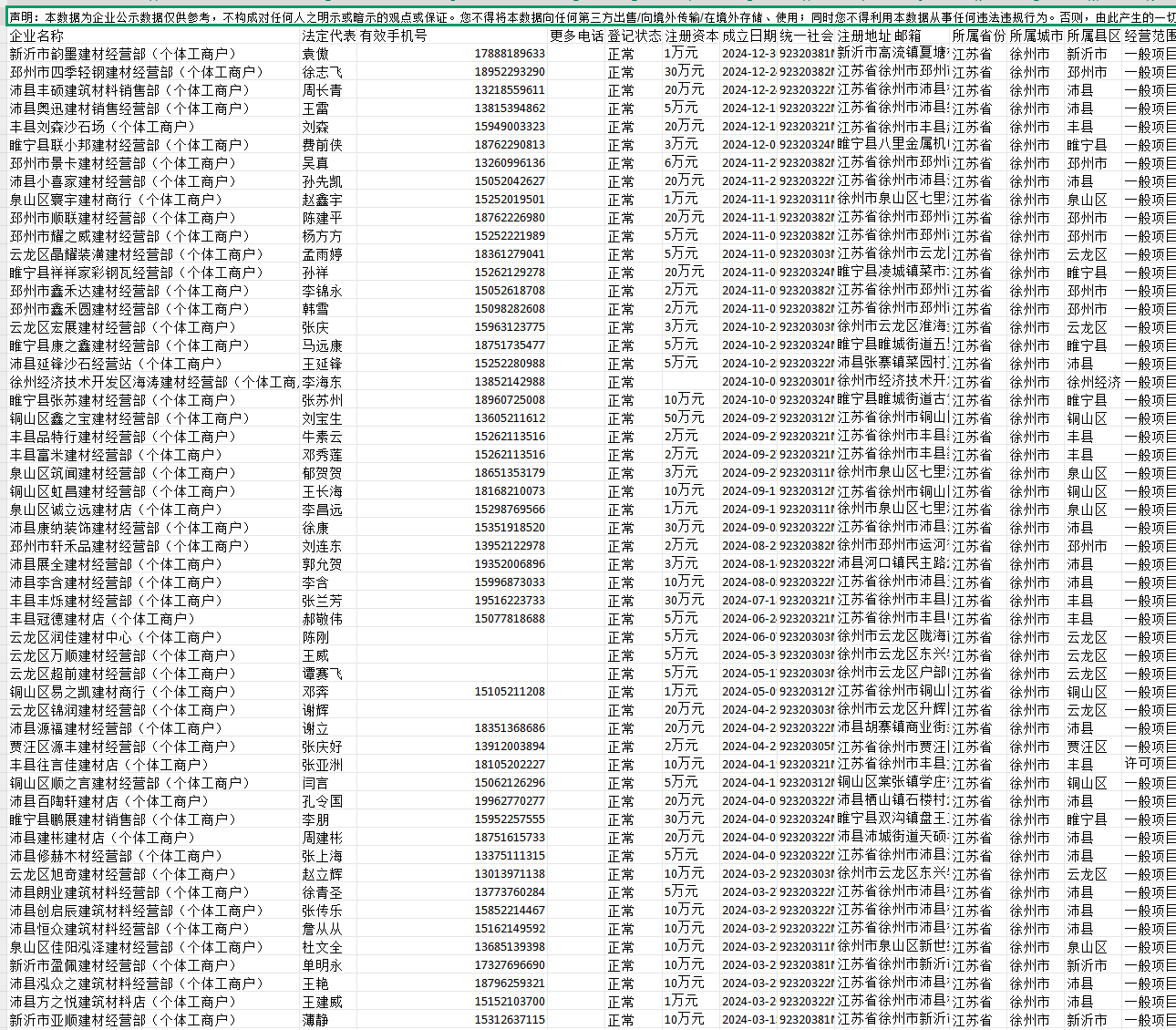Click the 注册资本 header cell

tap(690, 36)
